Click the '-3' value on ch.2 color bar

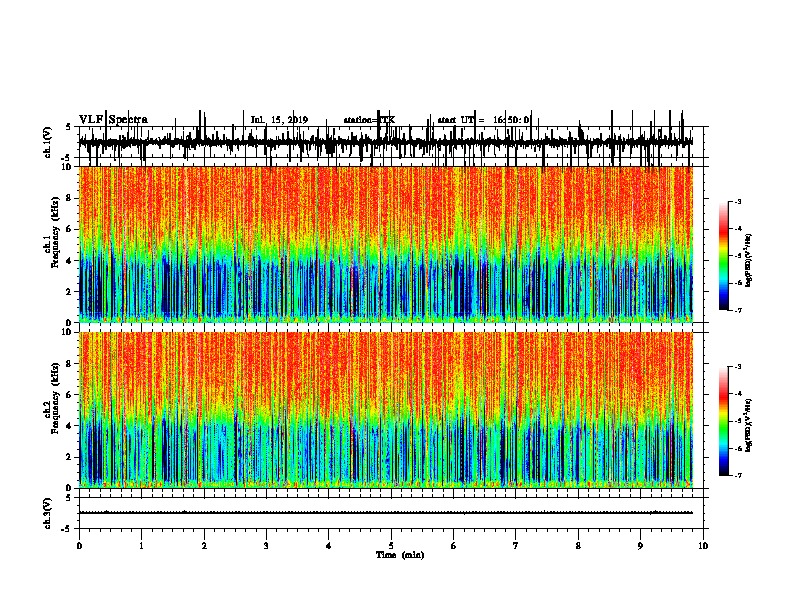(737, 367)
